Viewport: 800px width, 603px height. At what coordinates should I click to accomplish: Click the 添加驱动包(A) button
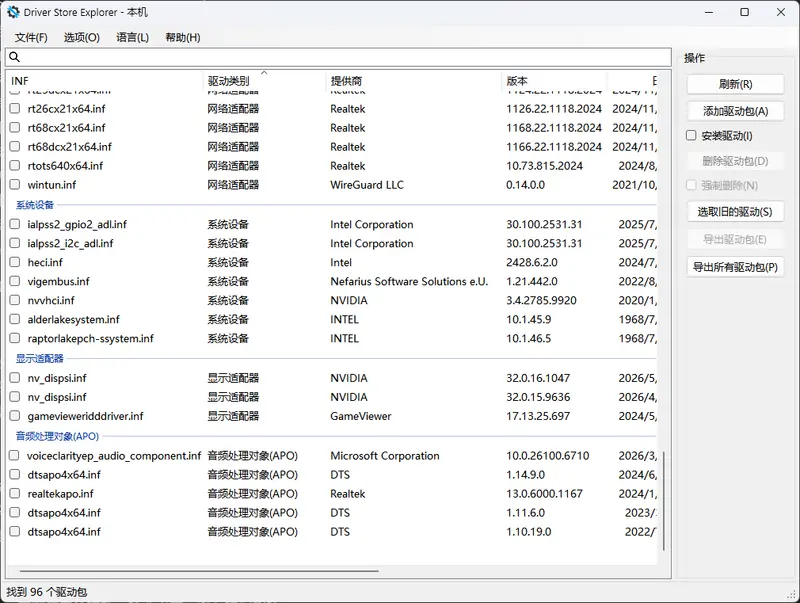[735, 111]
